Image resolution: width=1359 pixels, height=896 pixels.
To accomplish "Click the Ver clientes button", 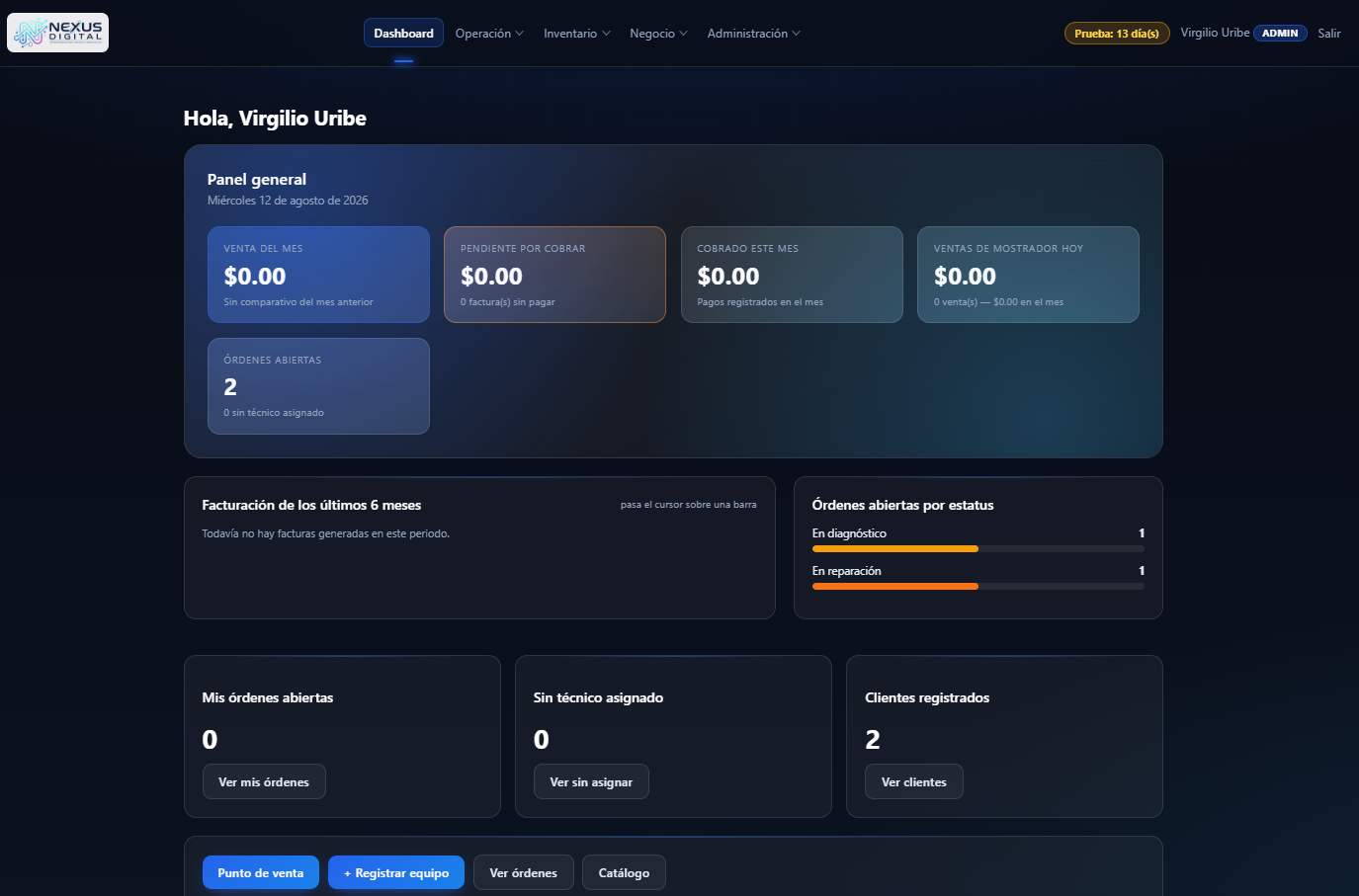I will tap(914, 781).
